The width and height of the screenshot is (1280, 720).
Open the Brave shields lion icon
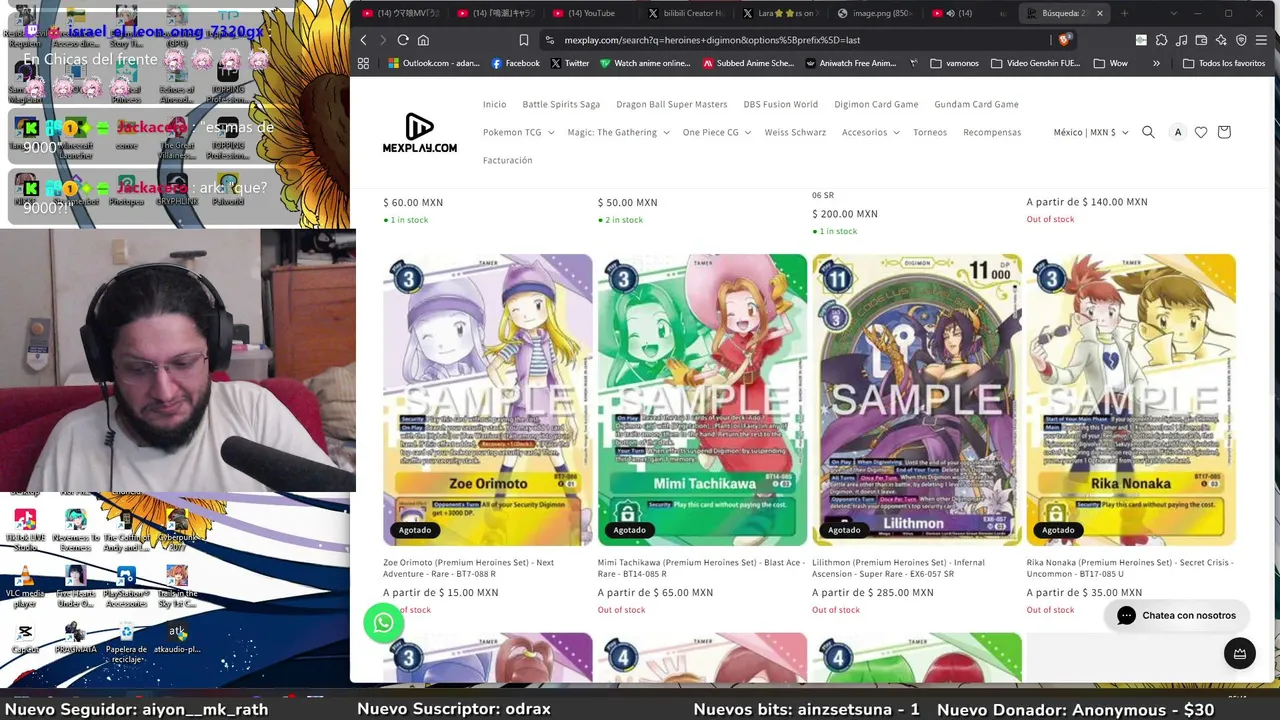point(1065,40)
